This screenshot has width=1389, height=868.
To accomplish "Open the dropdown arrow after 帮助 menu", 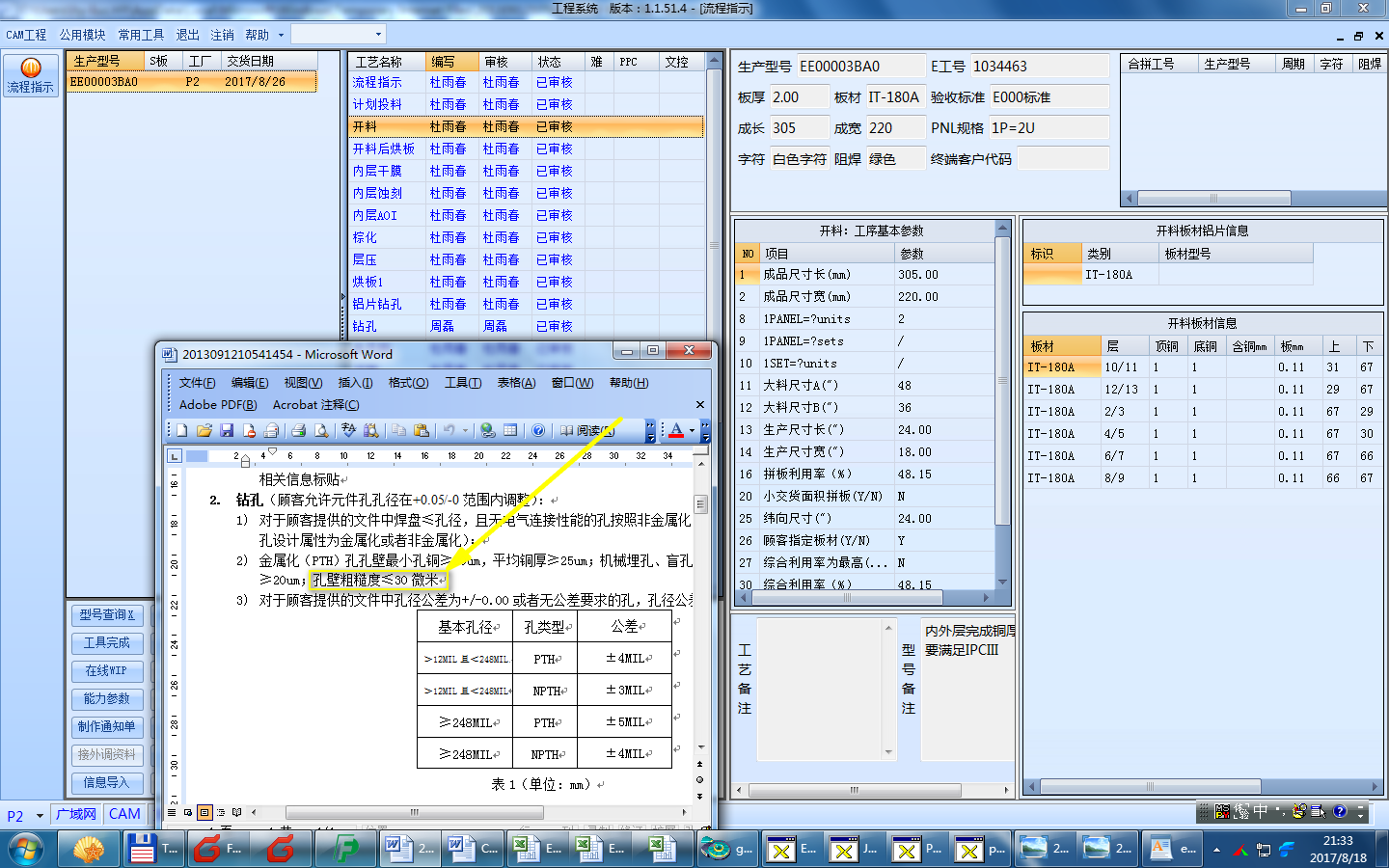I will [281, 35].
